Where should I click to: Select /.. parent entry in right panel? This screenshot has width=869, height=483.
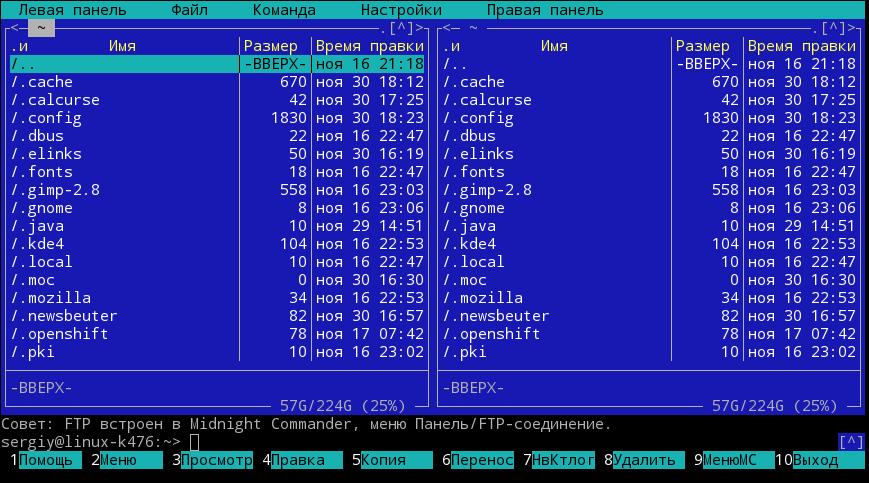pos(650,64)
